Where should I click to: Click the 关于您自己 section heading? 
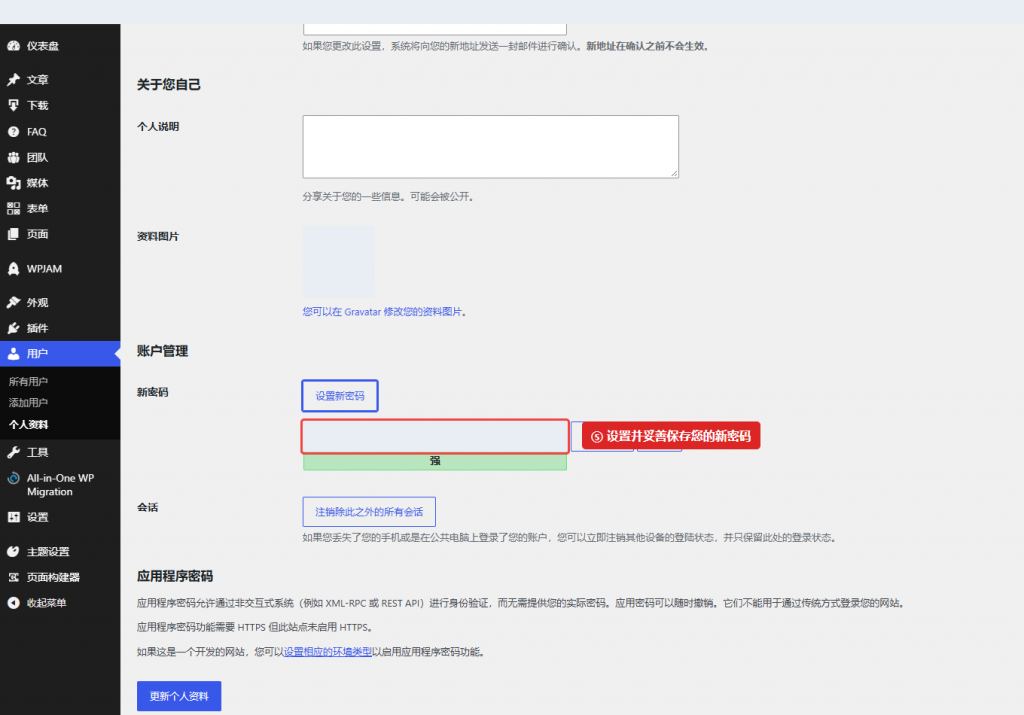pos(168,84)
